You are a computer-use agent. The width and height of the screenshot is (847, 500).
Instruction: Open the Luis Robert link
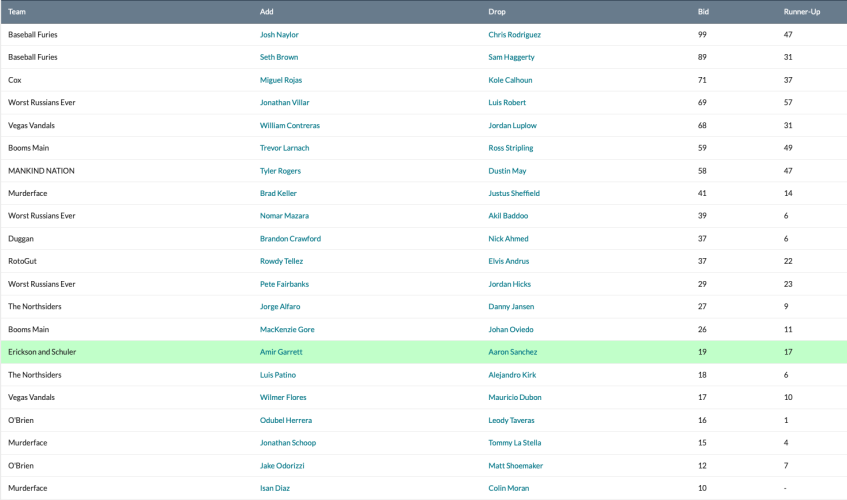coord(507,103)
